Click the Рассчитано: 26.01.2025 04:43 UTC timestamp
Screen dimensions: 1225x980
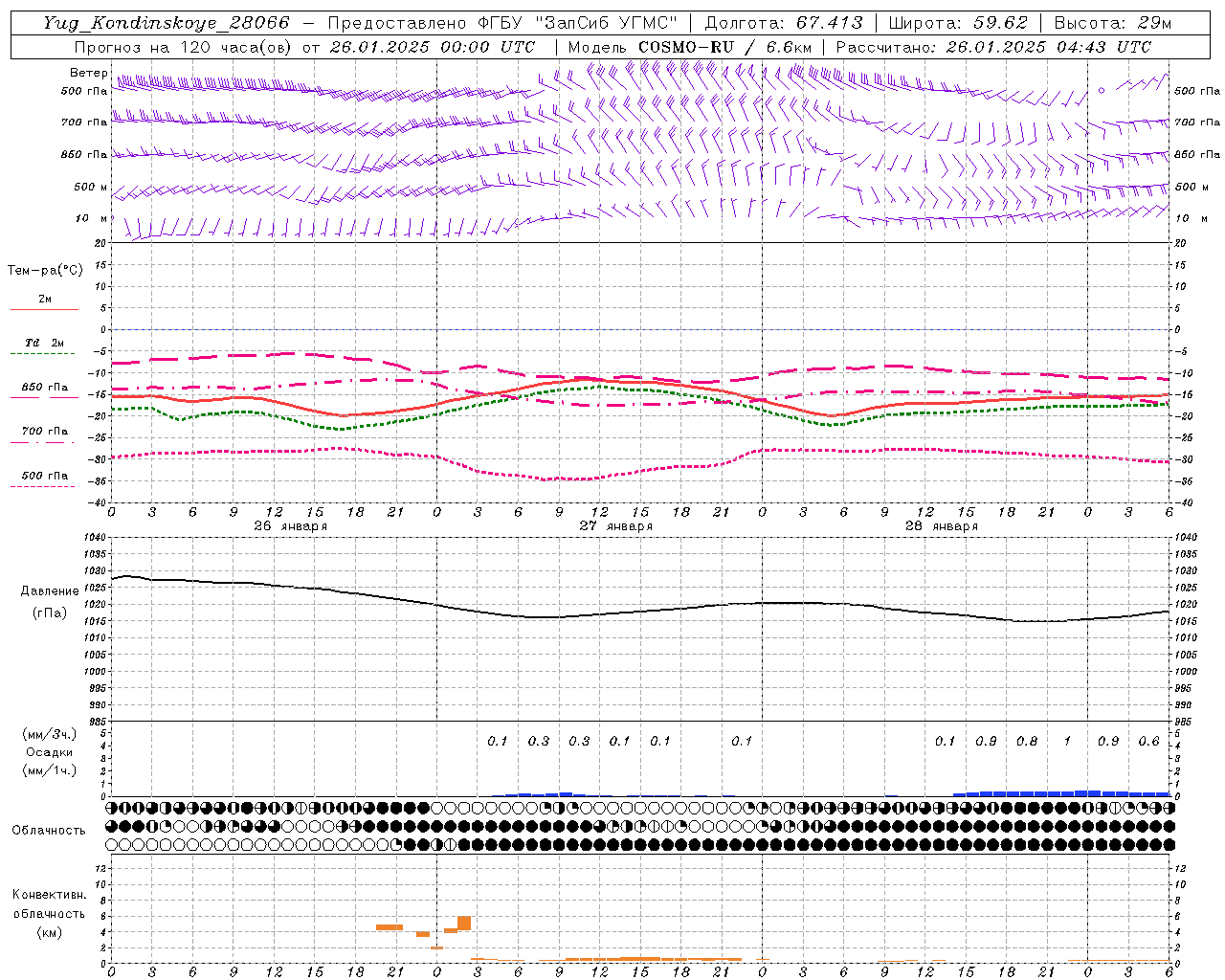point(993,47)
